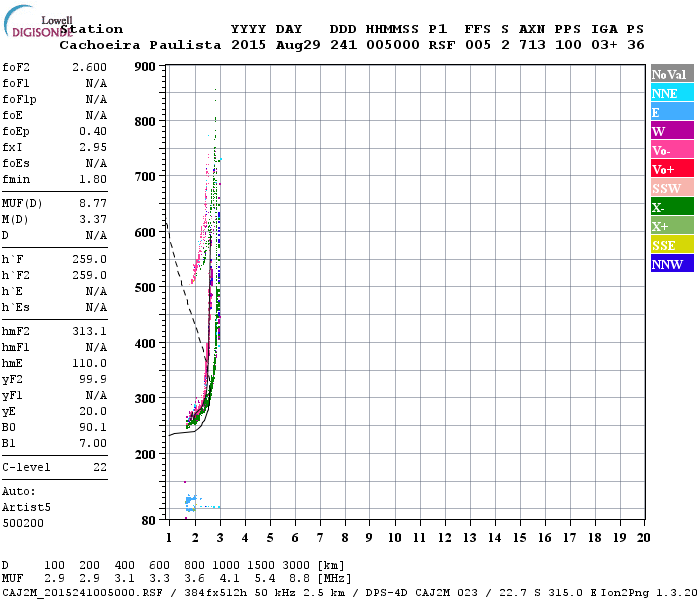Select the Vo- pink legend swatch
Screen dimensions: 700x600
tap(672, 150)
